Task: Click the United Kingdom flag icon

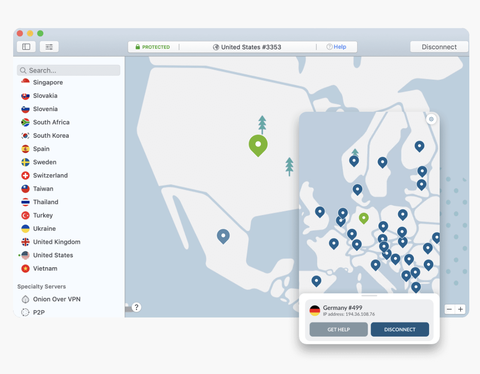Action: tap(25, 242)
